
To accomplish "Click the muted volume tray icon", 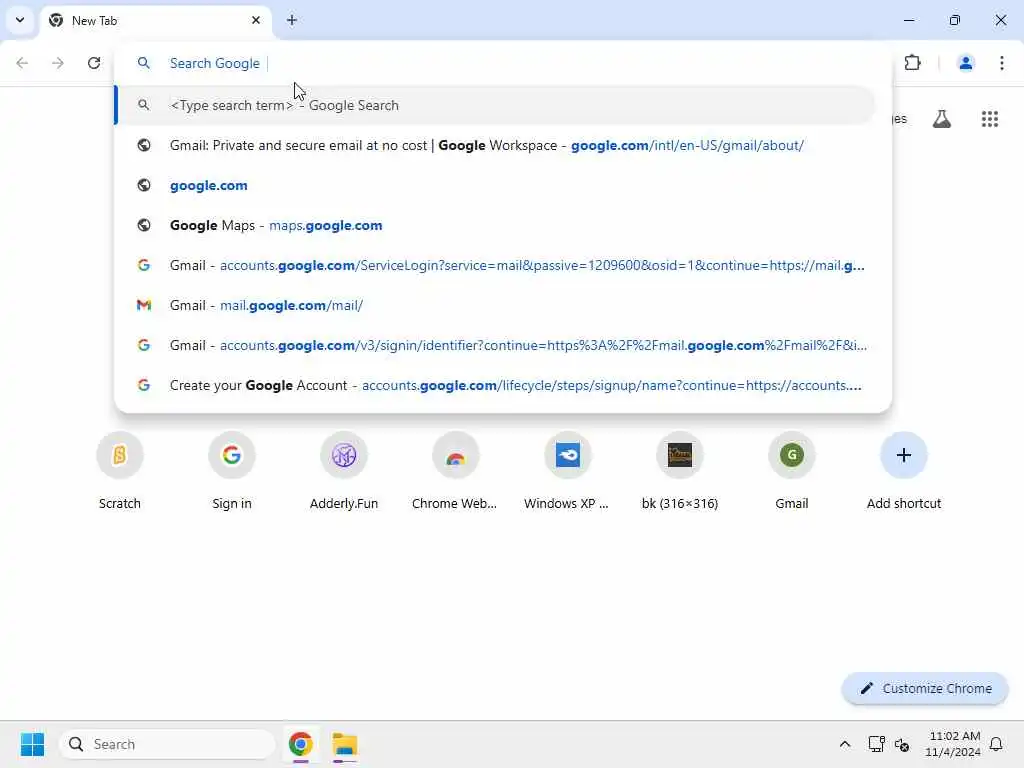I will [x=902, y=744].
